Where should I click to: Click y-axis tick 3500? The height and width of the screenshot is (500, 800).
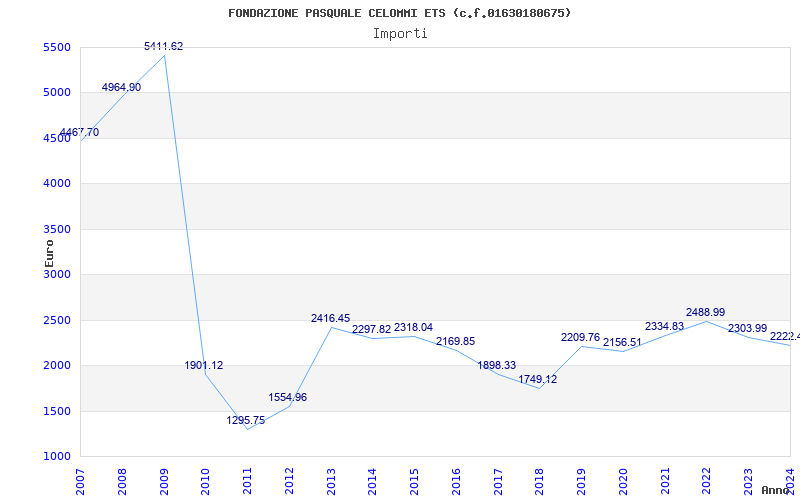tap(55, 229)
